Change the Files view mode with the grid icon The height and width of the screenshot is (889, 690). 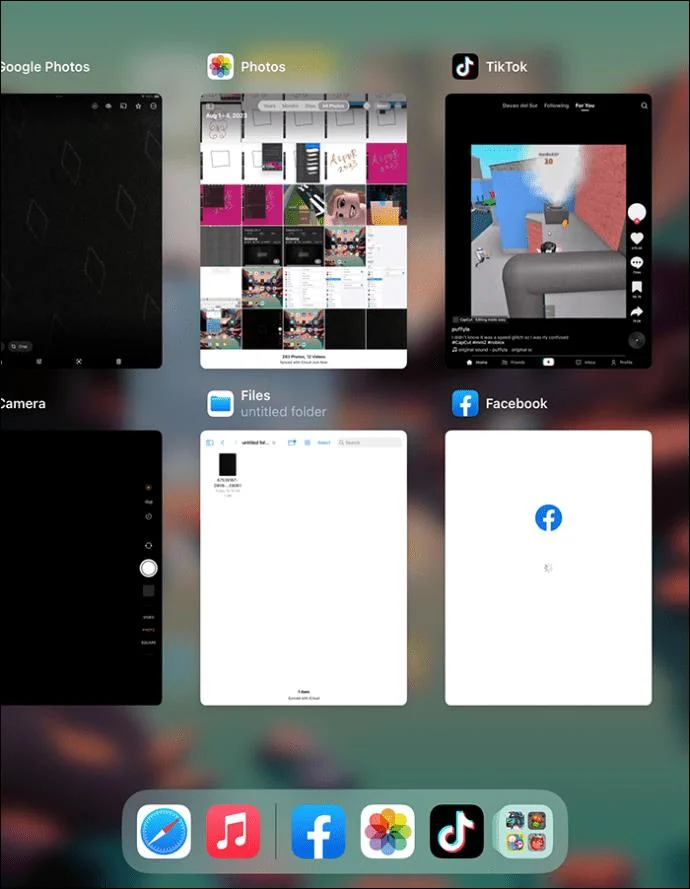[307, 443]
